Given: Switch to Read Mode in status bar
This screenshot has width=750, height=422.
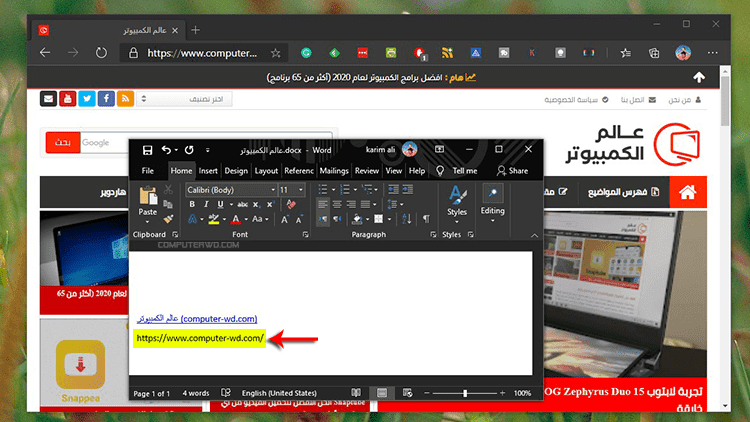Looking at the screenshot, I should [x=356, y=393].
